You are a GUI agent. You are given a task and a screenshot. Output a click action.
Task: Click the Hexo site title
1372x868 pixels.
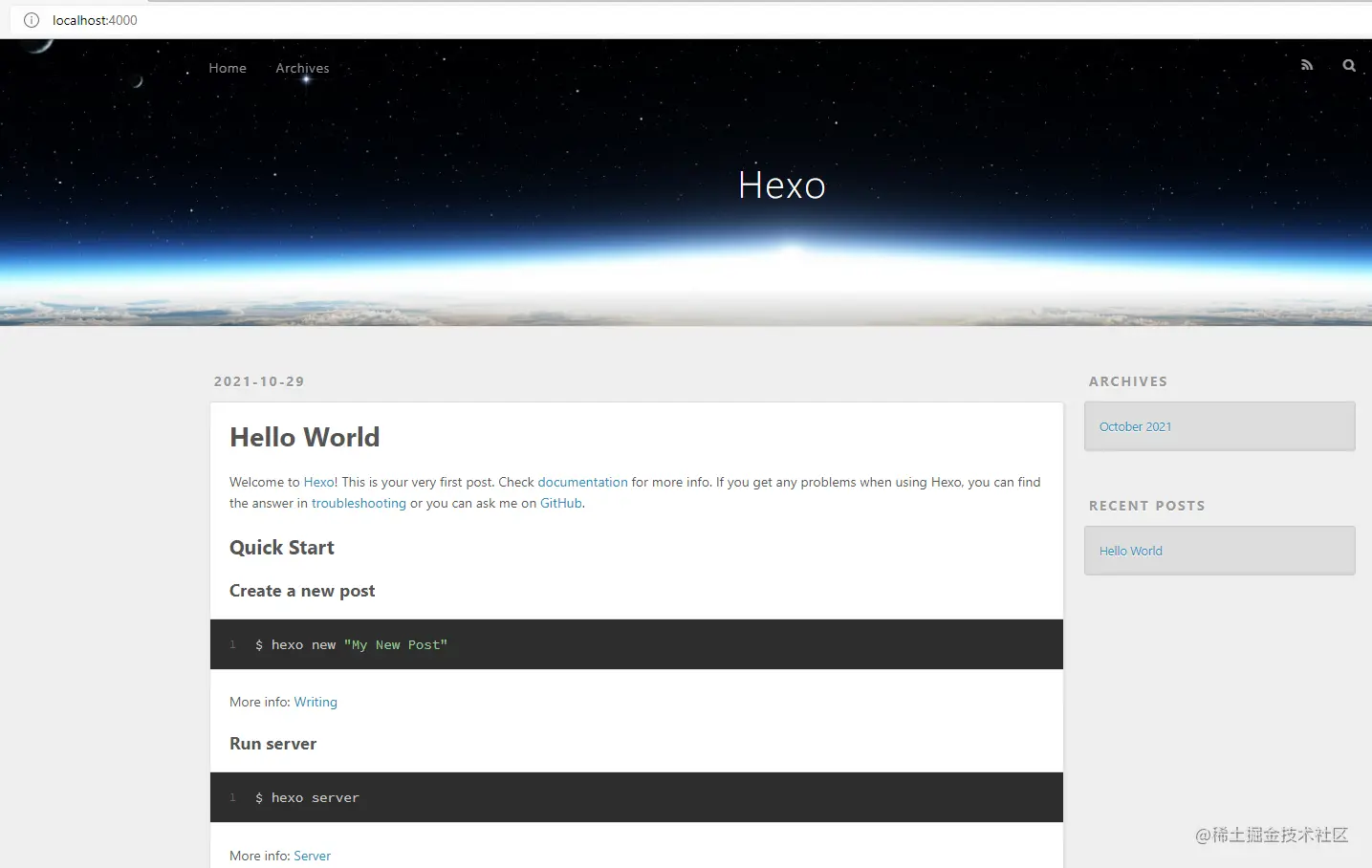[x=781, y=184]
